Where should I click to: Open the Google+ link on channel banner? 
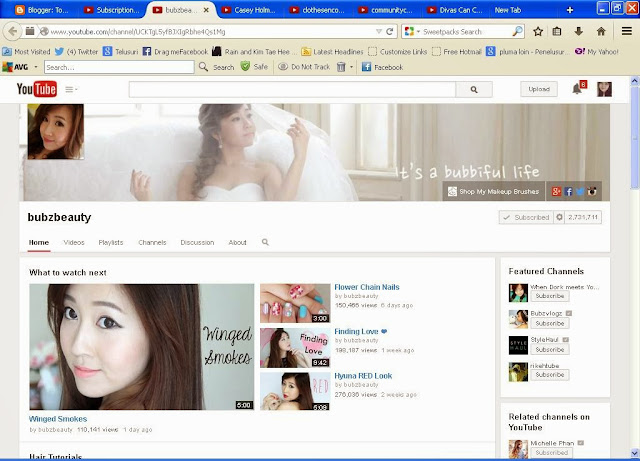click(x=556, y=192)
